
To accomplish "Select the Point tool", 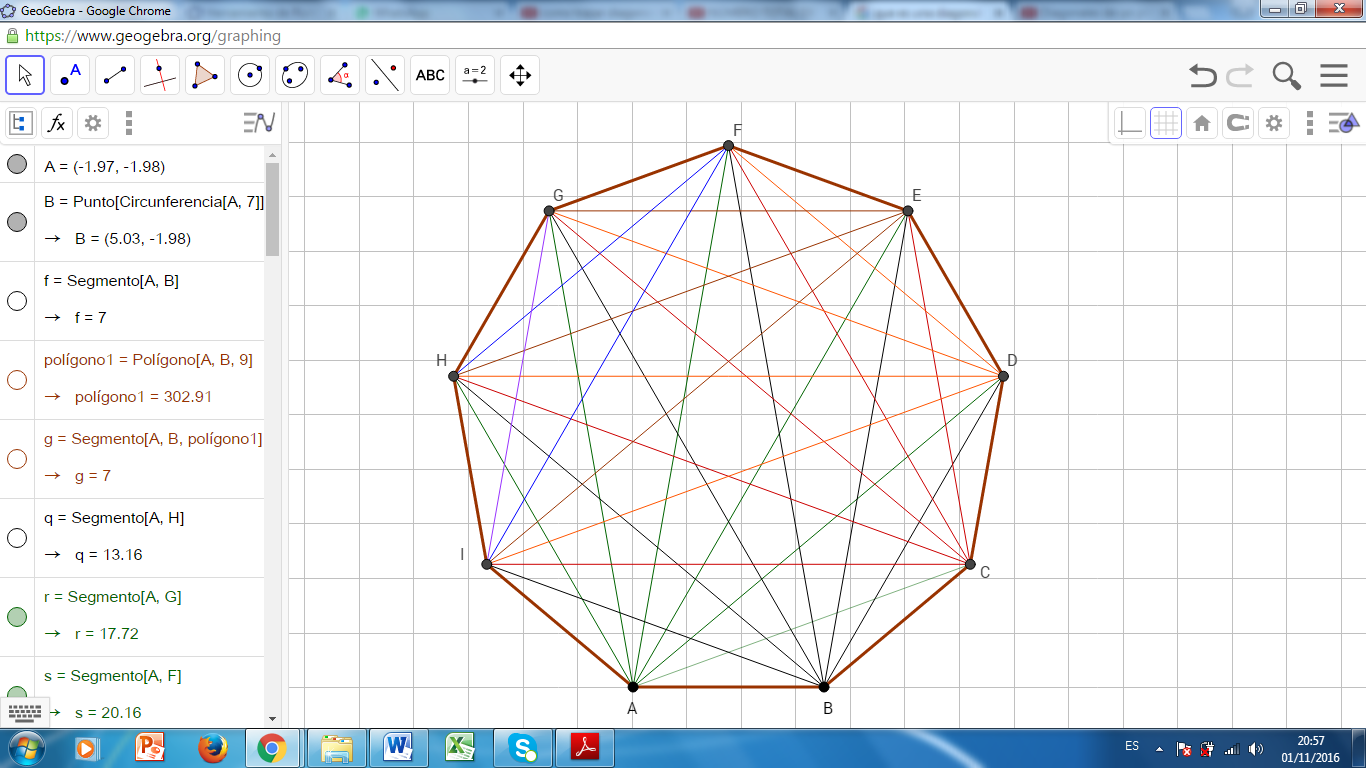I will click(x=70, y=75).
